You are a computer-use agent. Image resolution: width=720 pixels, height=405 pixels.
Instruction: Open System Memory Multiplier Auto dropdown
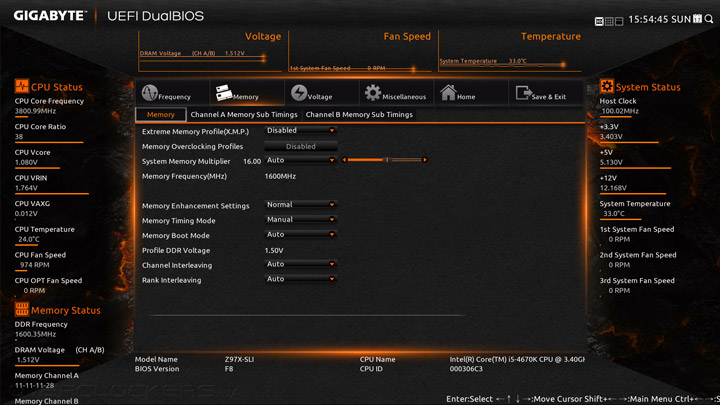[301, 160]
